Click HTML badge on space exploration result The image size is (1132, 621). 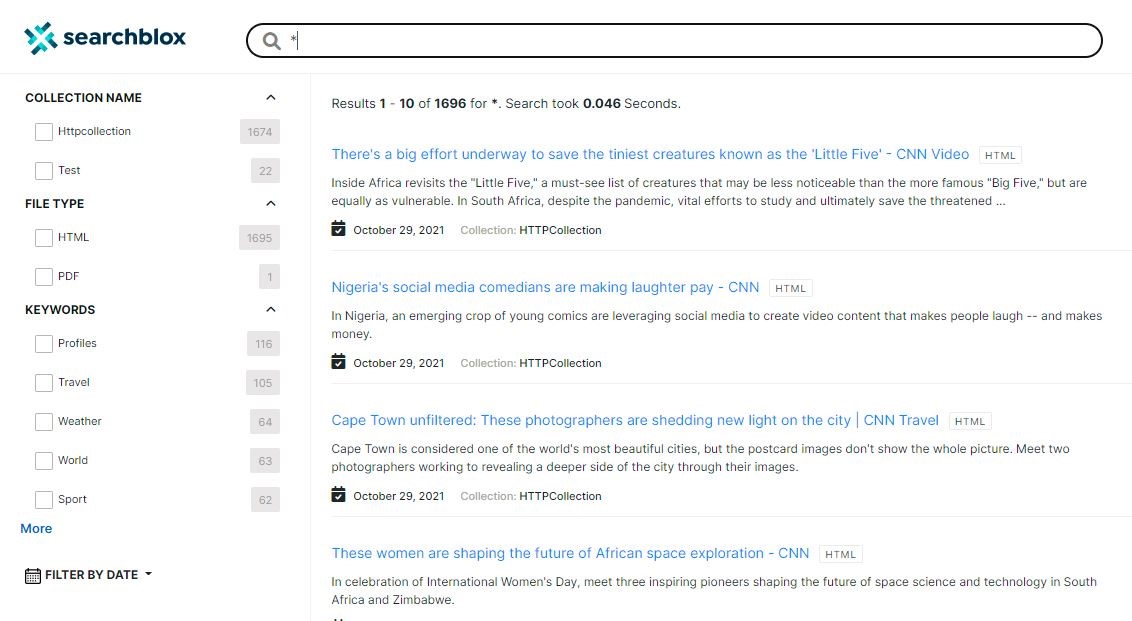840,554
